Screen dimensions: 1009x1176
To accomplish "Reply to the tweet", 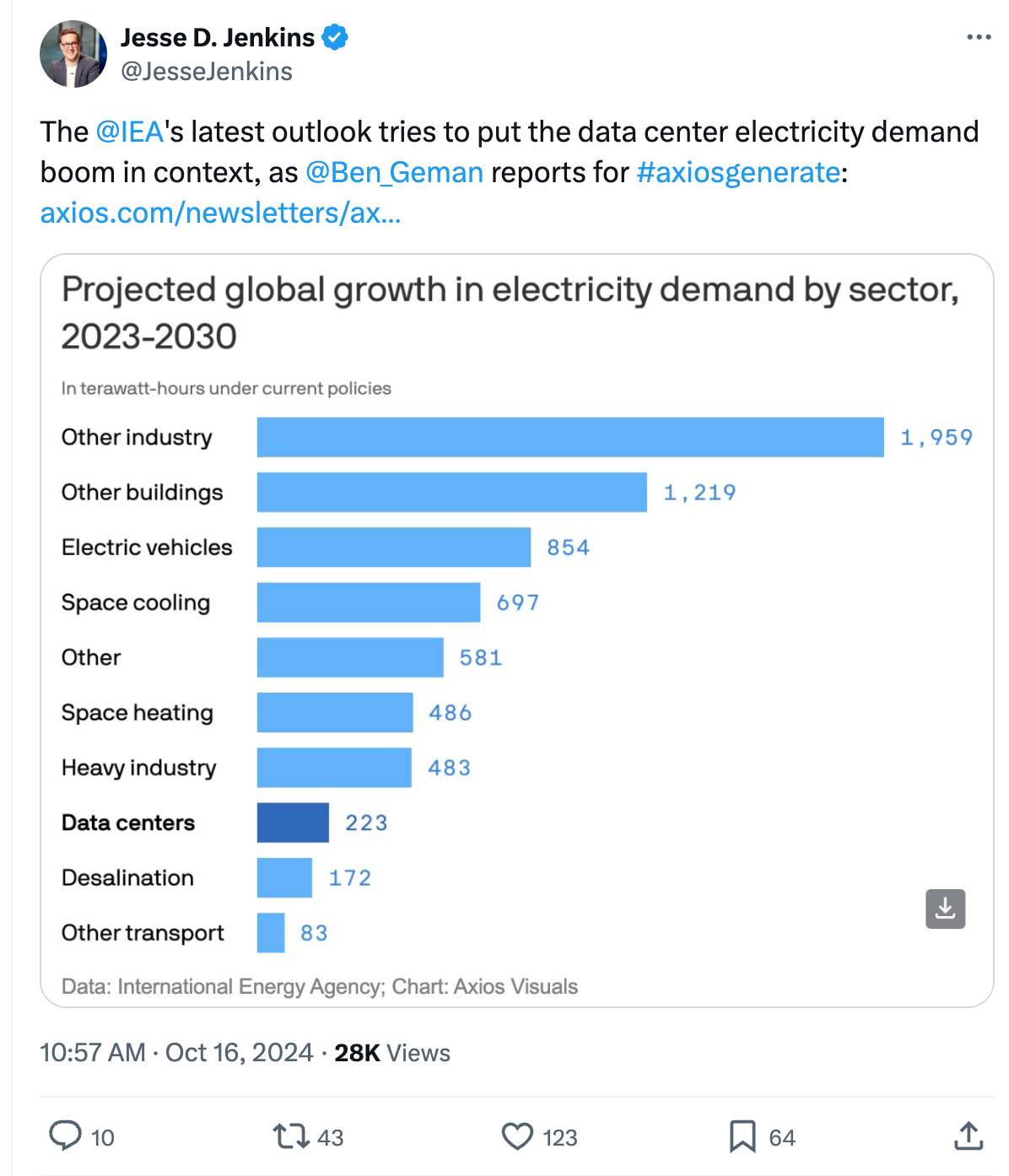I will (x=67, y=1137).
